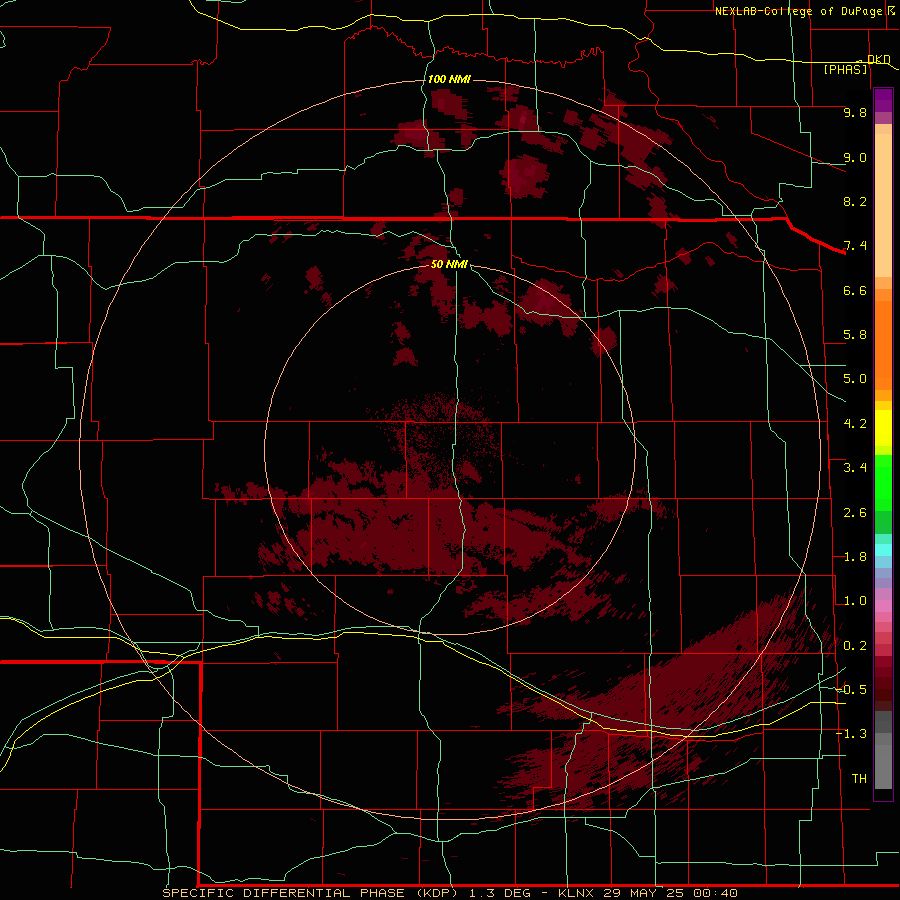This screenshot has width=900, height=900.
Task: Click the 1.3 DEG elevation text
Action: click(501, 893)
